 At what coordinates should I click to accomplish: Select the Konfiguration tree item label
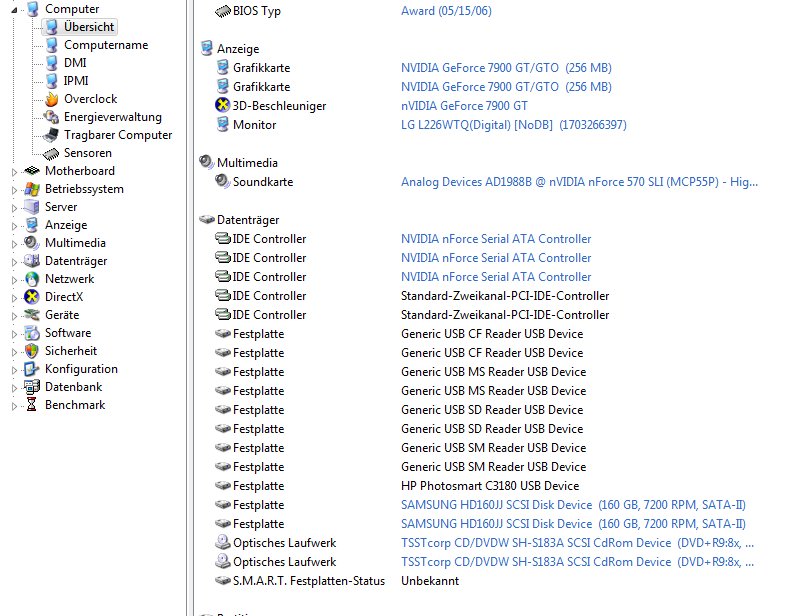click(x=81, y=369)
